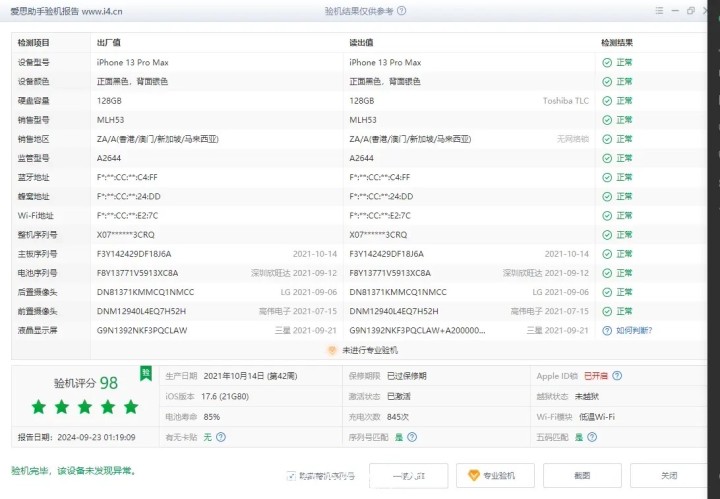The image size is (720, 499).
Task: Click the battery life value 85%
Action: 212,417
